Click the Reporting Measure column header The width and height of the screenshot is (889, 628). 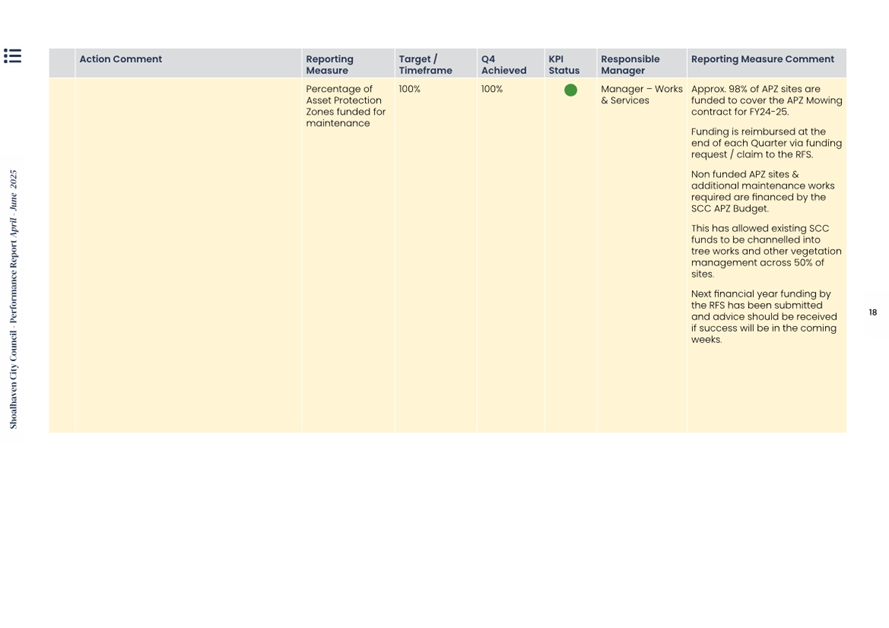pyautogui.click(x=329, y=65)
